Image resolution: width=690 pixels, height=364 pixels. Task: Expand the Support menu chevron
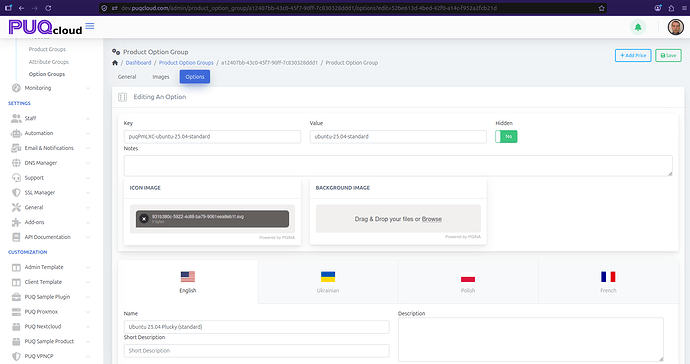(x=88, y=178)
